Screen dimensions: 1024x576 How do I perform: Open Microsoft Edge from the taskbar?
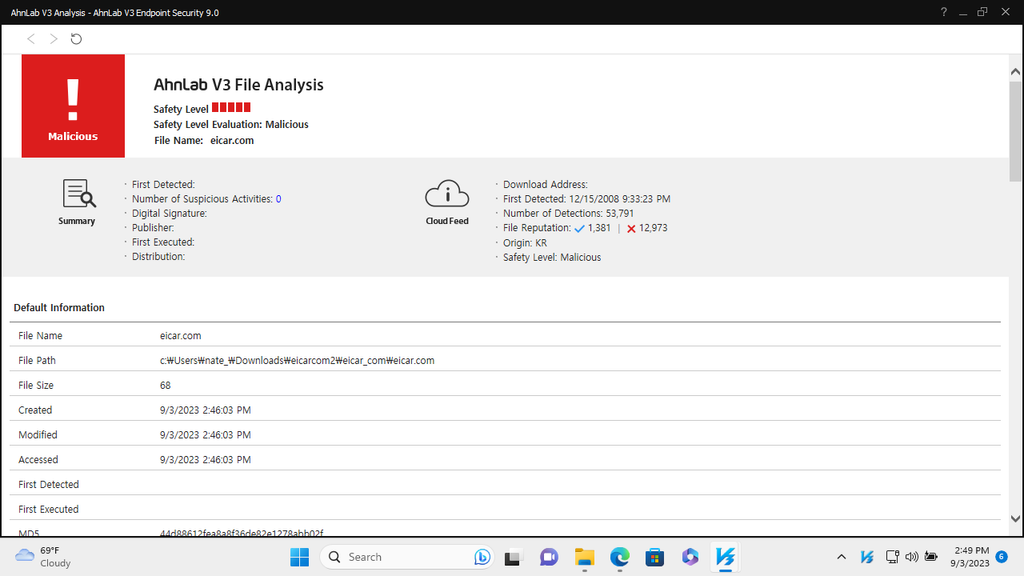coord(620,557)
